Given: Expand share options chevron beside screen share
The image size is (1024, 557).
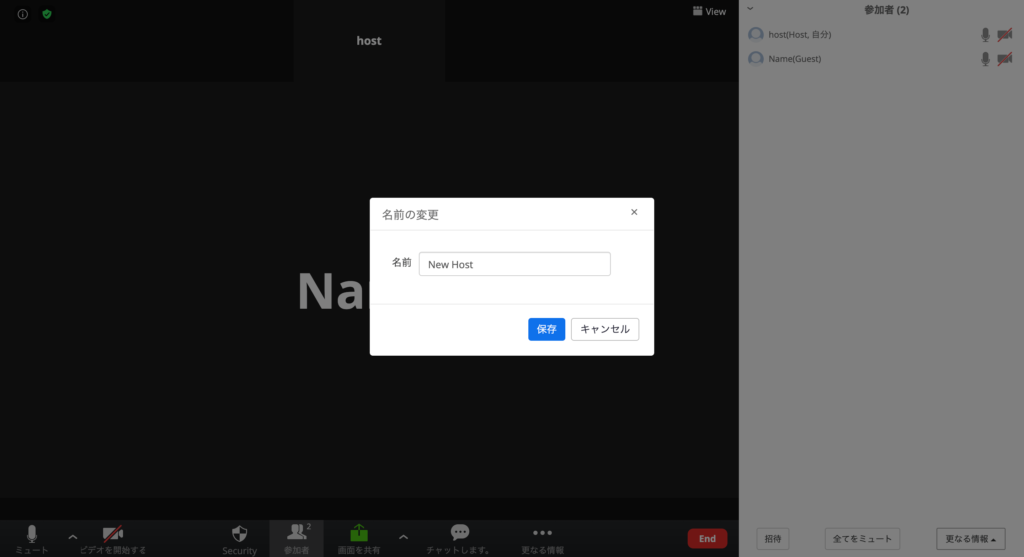Looking at the screenshot, I should pos(403,537).
